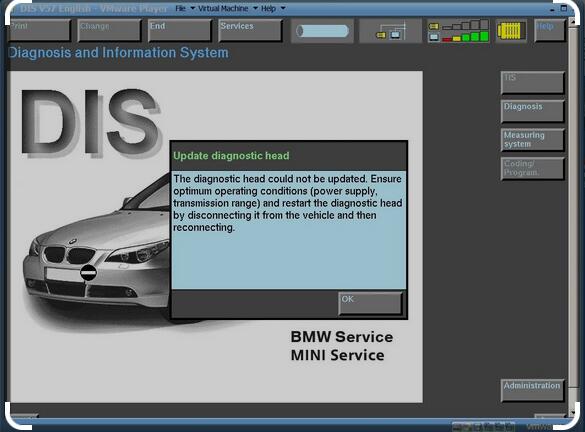Open the VMware Player Help menu
The width and height of the screenshot is (585, 432).
point(268,8)
